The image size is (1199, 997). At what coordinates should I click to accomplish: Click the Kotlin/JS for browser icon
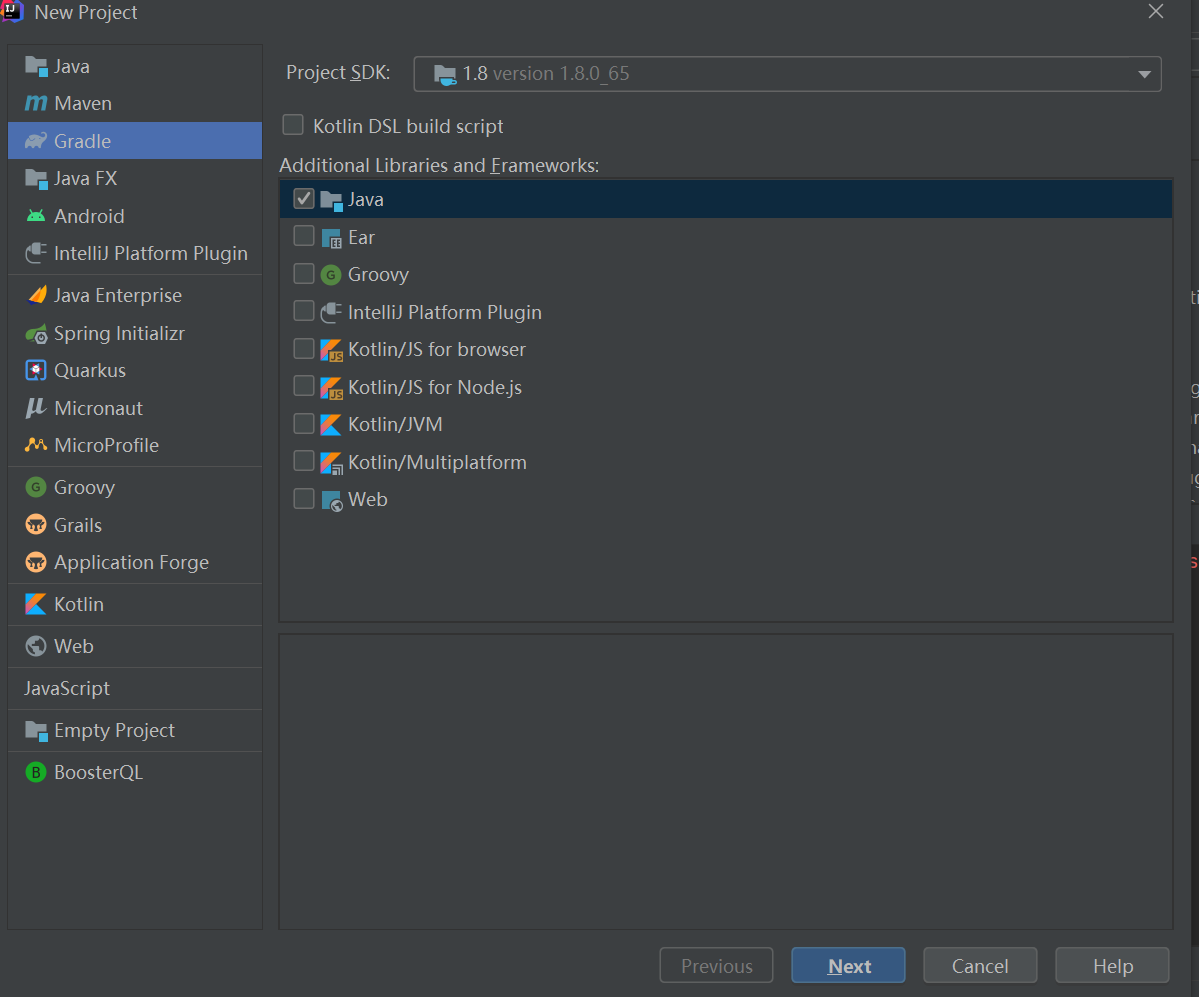(331, 350)
